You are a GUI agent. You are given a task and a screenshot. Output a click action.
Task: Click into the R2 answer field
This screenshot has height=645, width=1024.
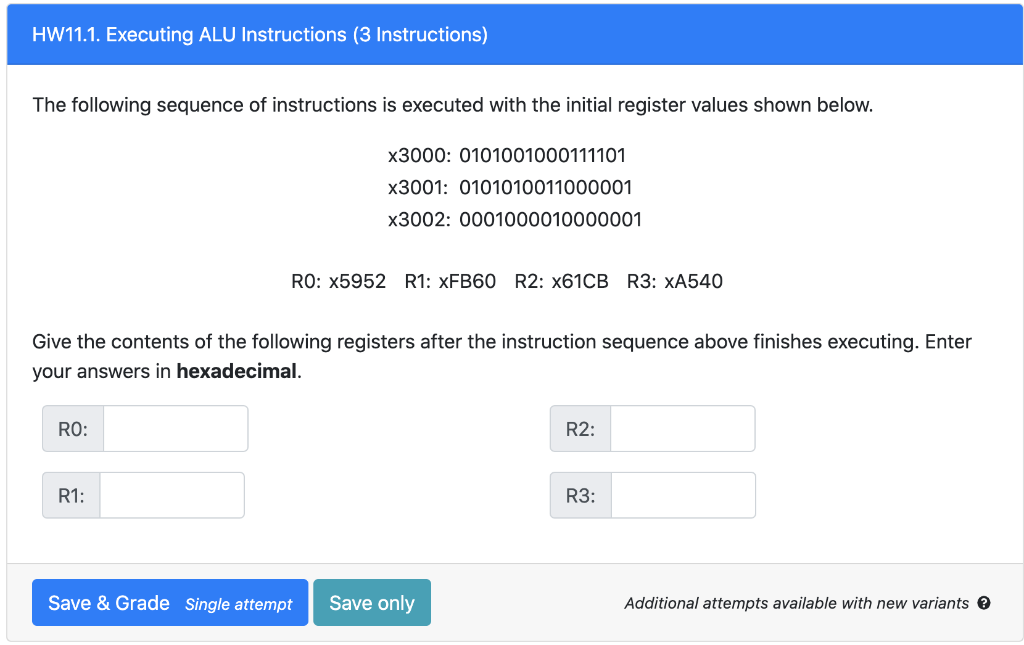pos(683,428)
